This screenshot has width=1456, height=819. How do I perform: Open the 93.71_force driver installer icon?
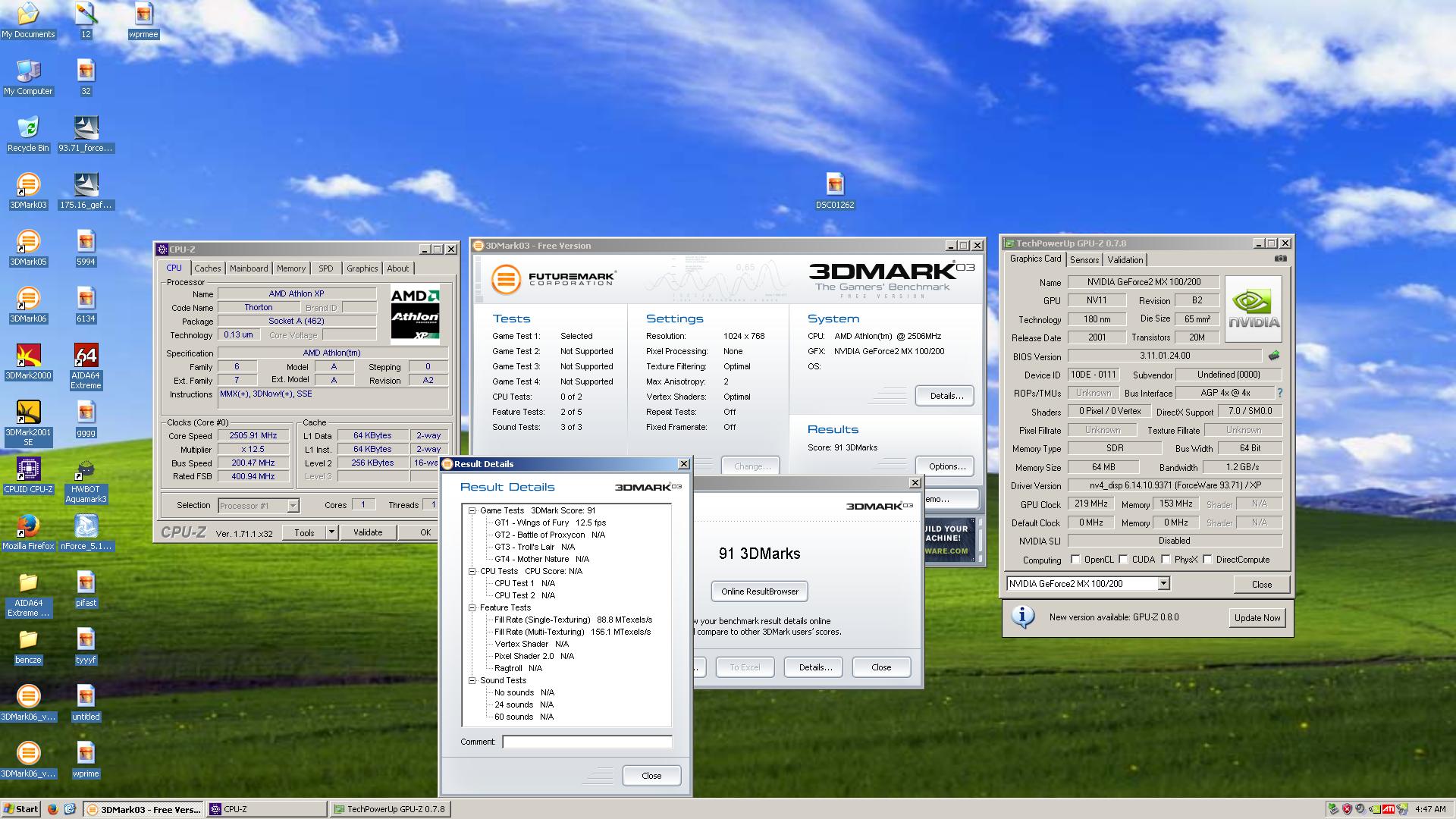point(86,133)
